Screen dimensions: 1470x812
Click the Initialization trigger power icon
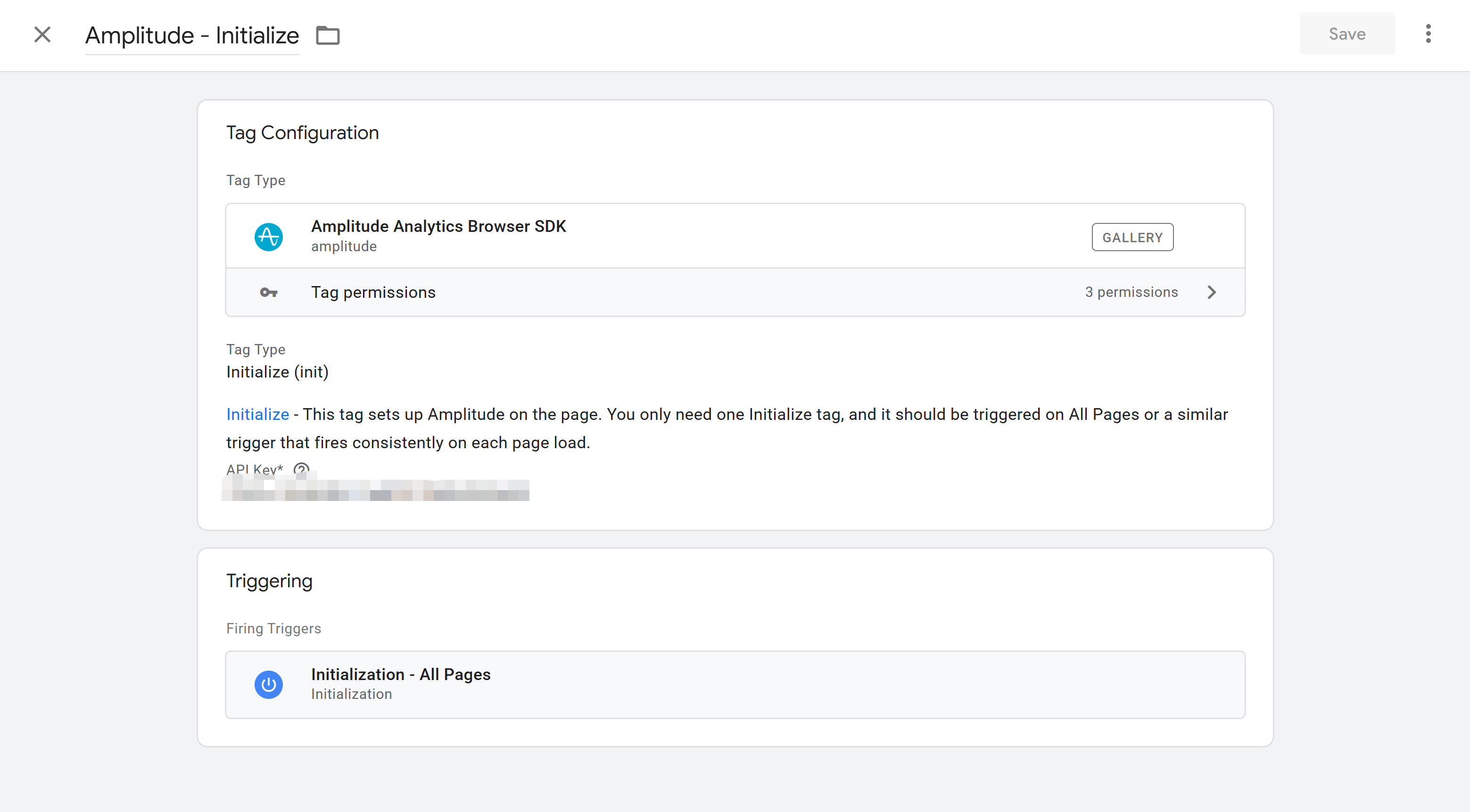click(x=268, y=684)
